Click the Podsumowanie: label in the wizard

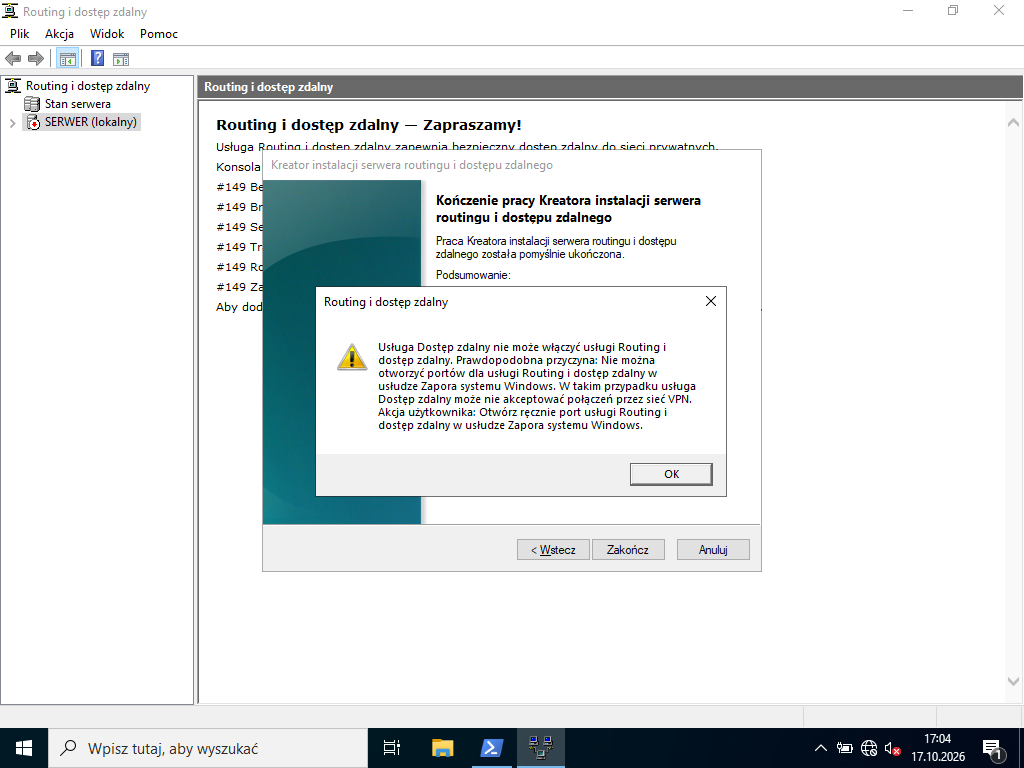click(473, 275)
